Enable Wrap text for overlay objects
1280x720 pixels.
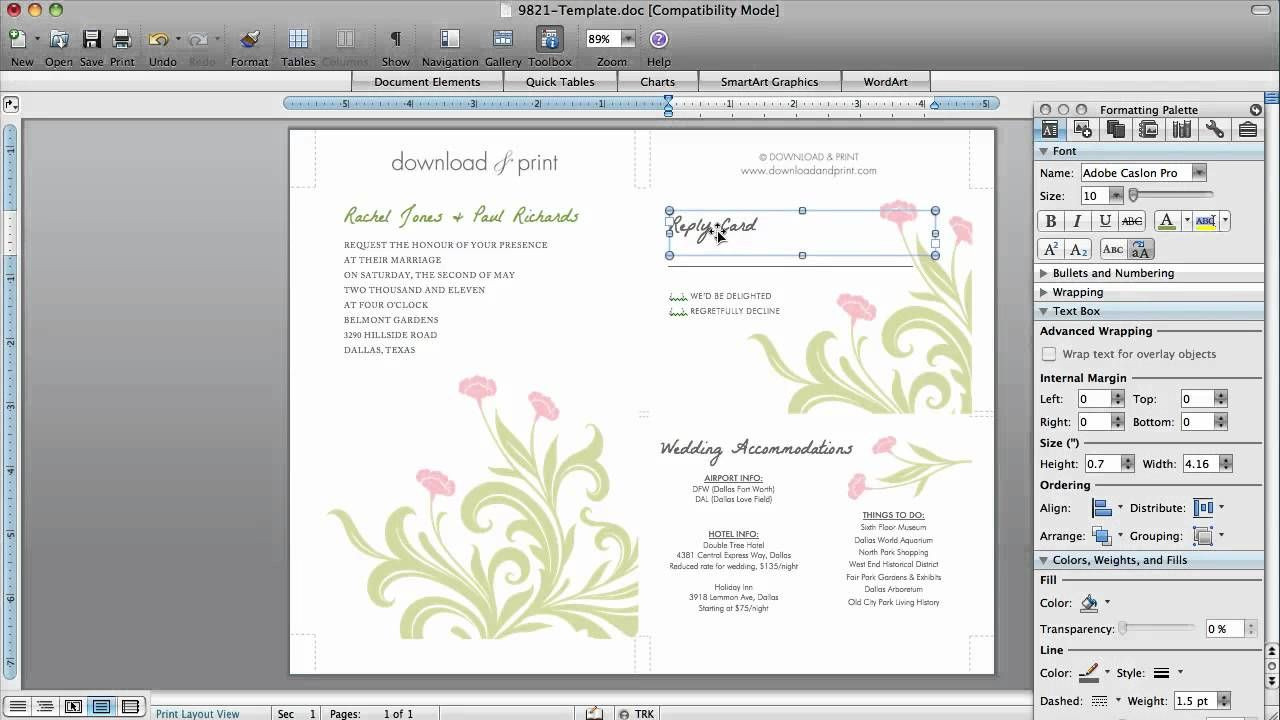point(1049,353)
